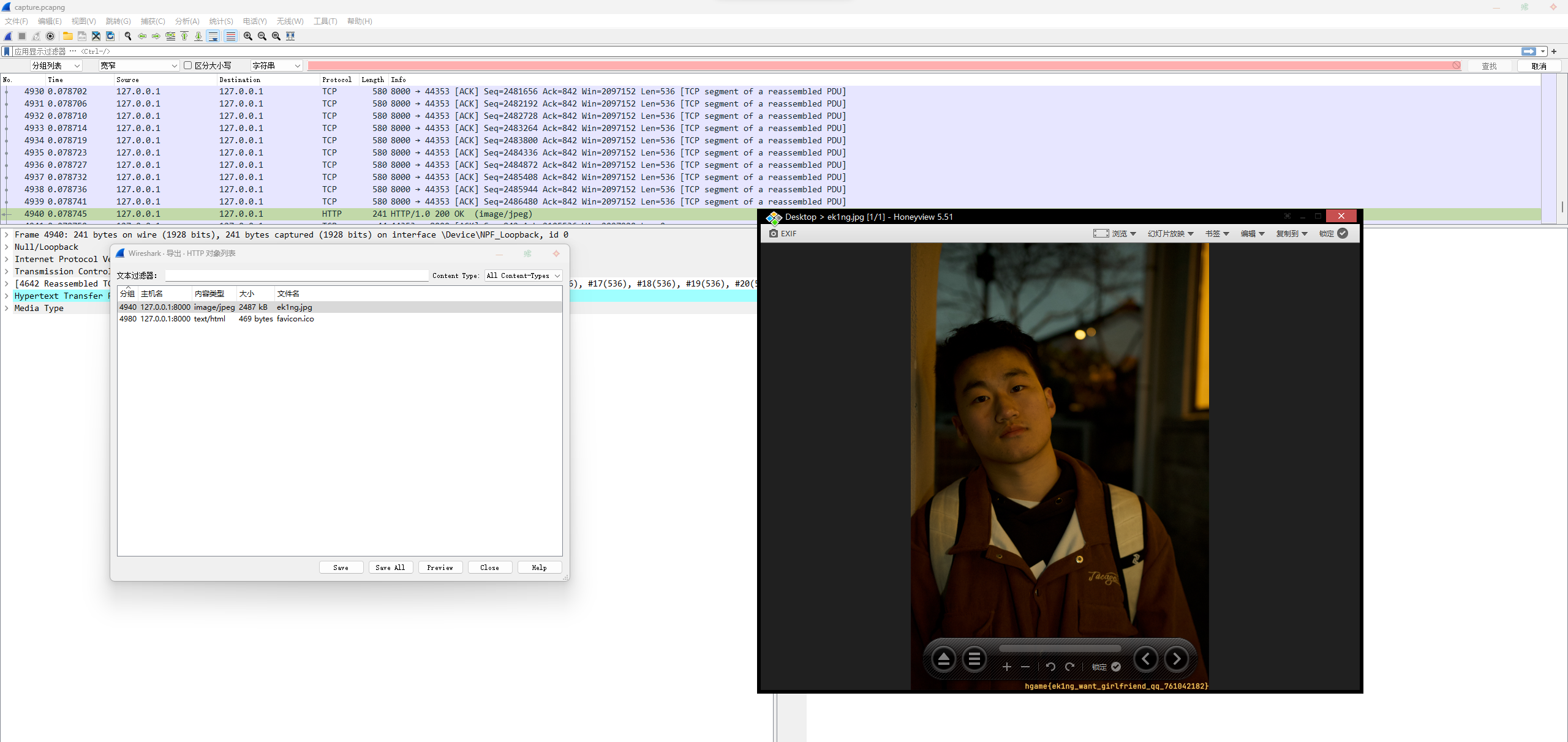Click the next image arrow in Honeyview

(x=1176, y=659)
